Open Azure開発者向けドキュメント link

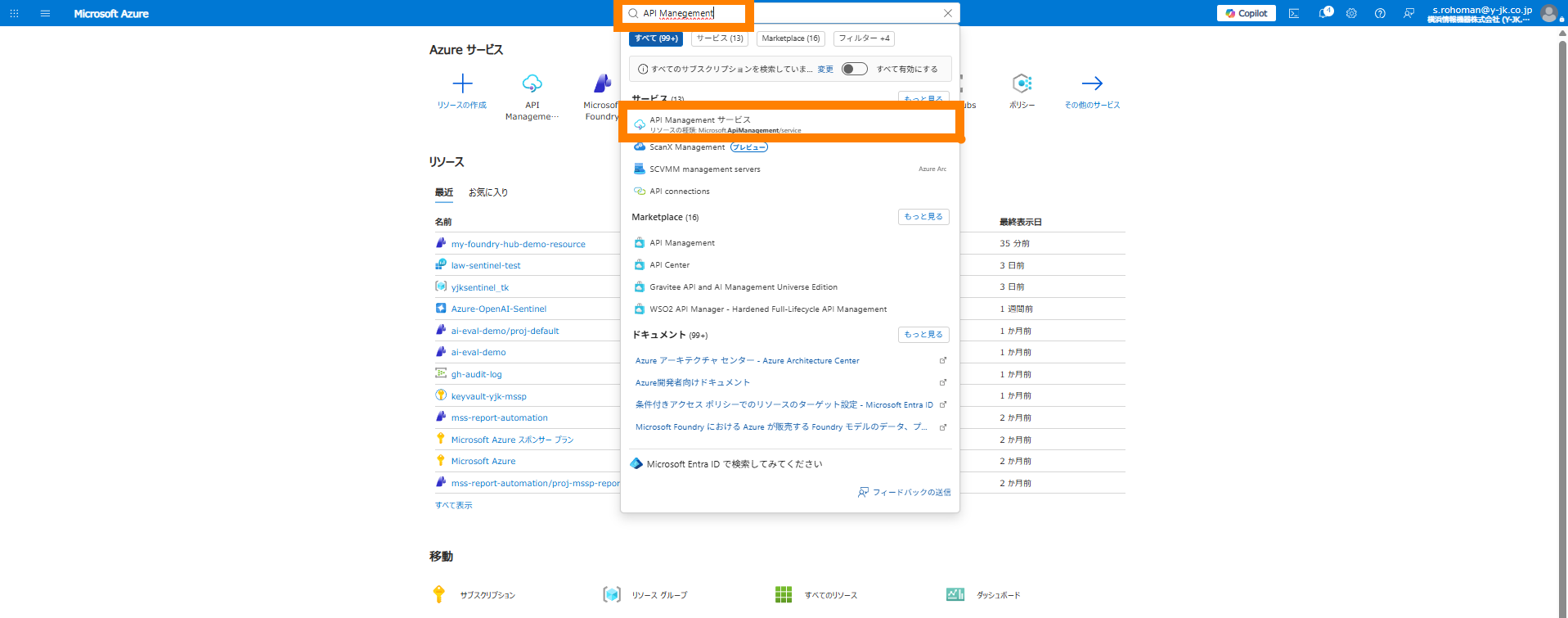(x=692, y=383)
